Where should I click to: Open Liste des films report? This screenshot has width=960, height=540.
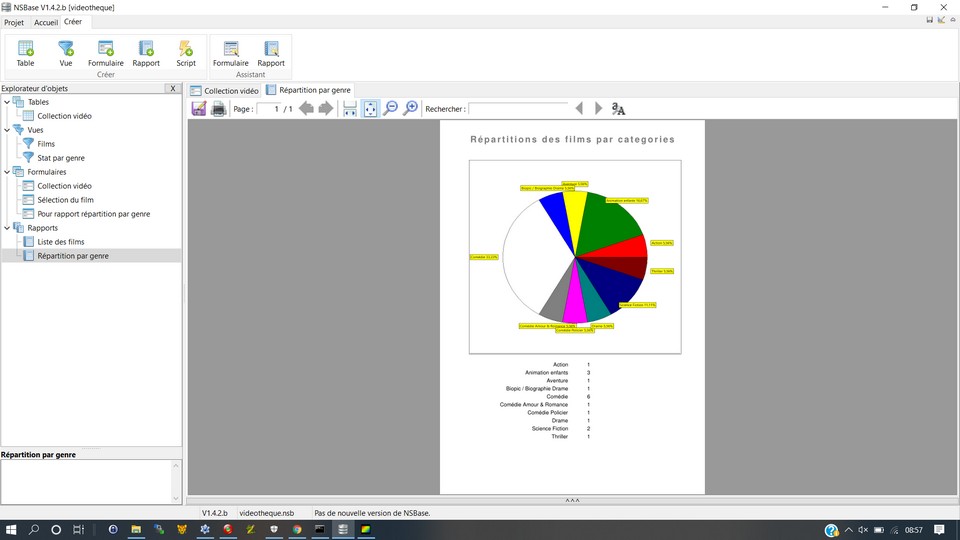[60, 242]
